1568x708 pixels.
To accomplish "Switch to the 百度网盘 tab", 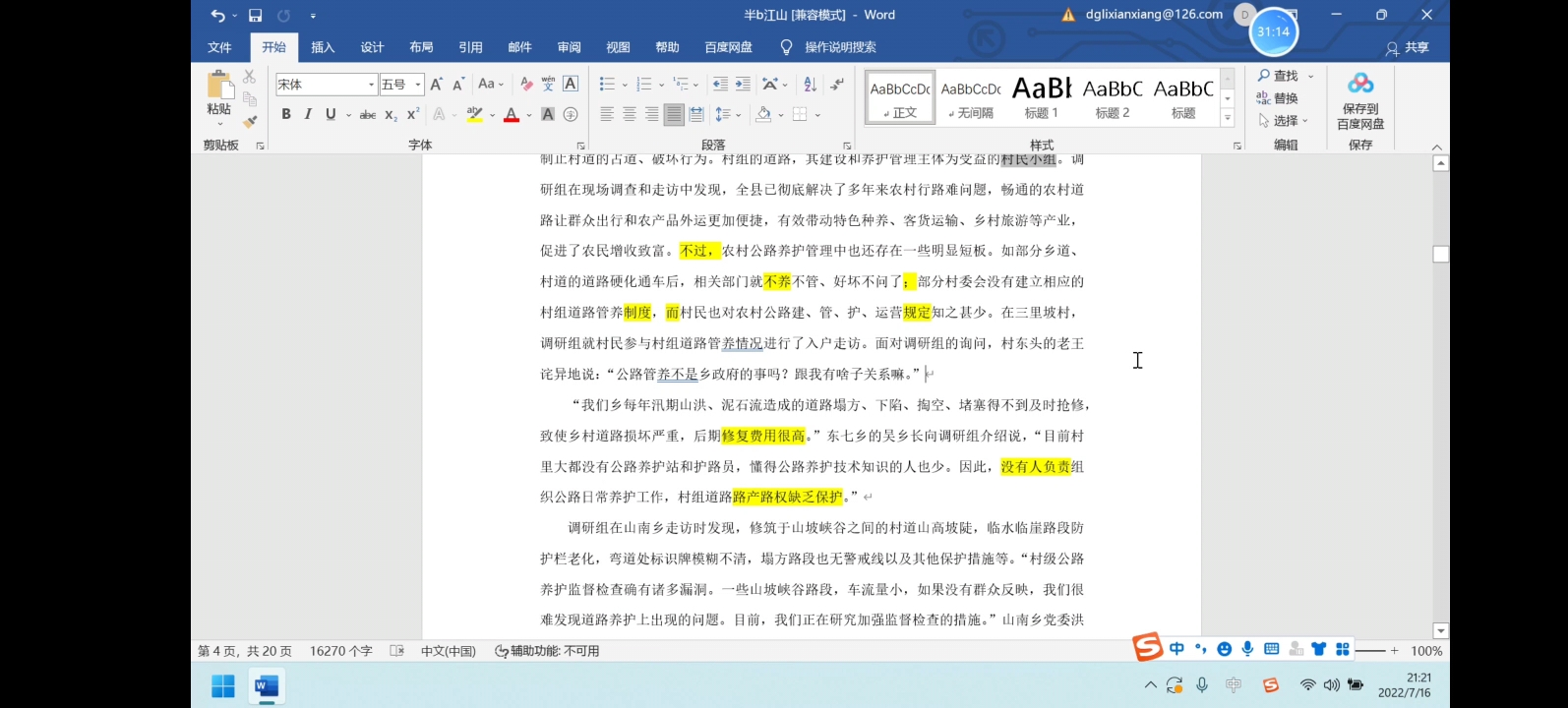I will (x=728, y=47).
